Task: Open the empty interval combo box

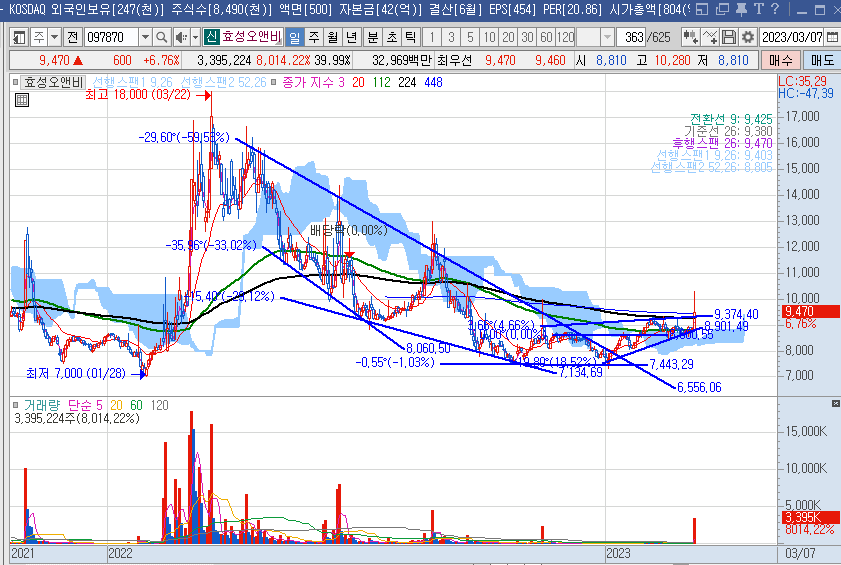Action: click(x=595, y=37)
